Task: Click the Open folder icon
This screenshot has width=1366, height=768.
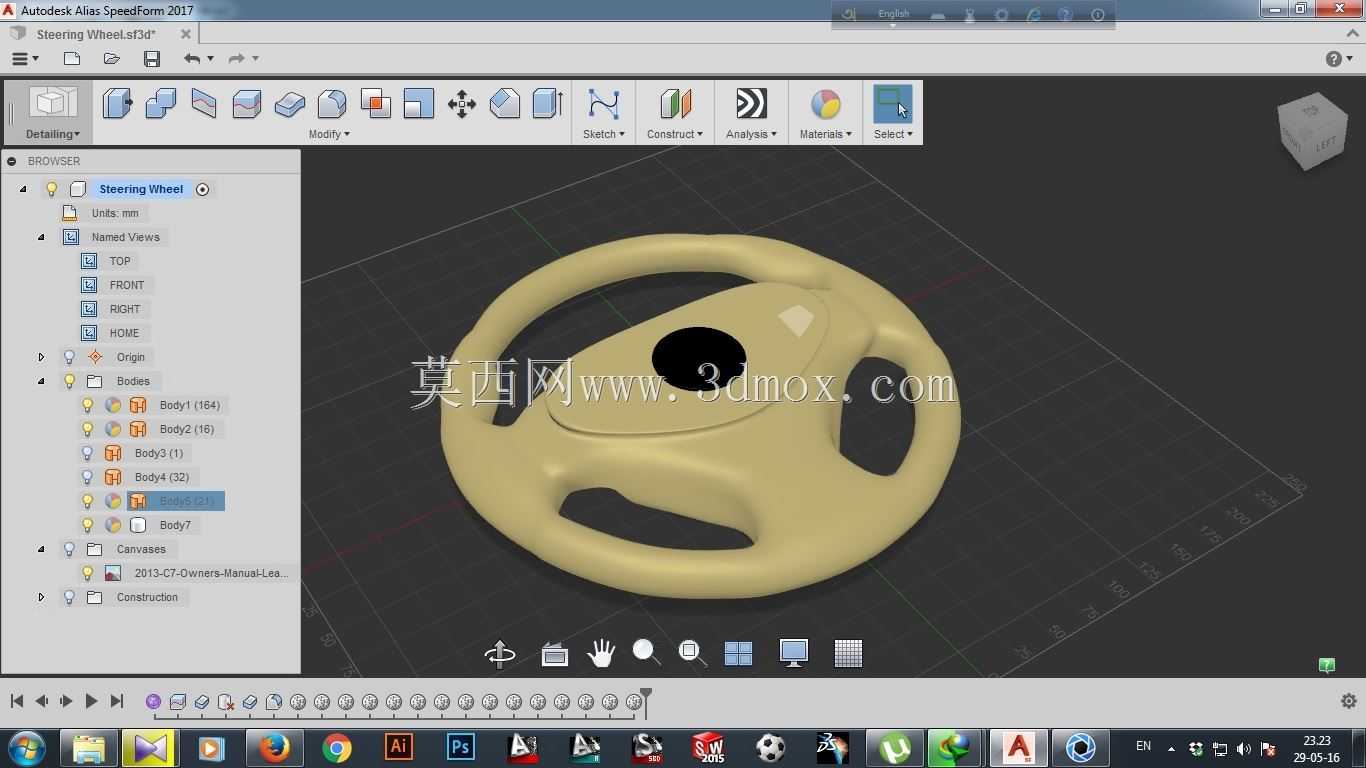Action: pyautogui.click(x=112, y=59)
